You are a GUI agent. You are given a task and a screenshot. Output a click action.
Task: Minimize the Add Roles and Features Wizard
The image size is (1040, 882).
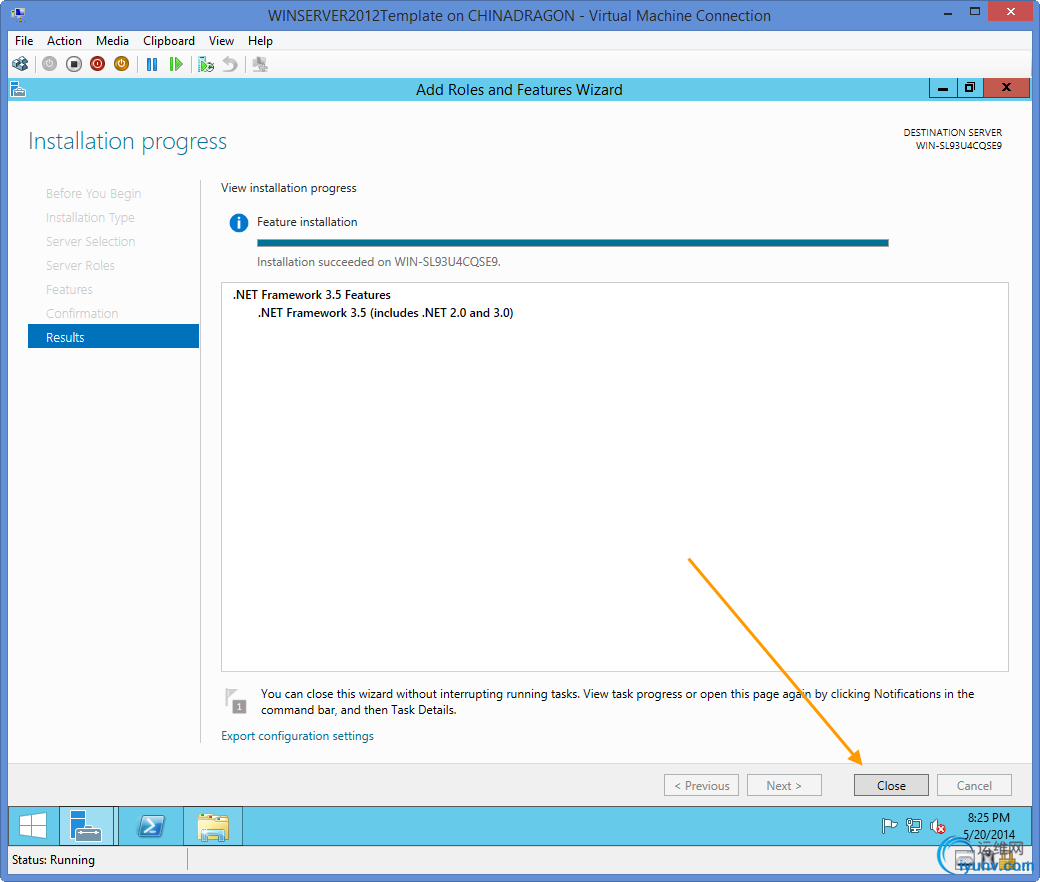(x=943, y=88)
